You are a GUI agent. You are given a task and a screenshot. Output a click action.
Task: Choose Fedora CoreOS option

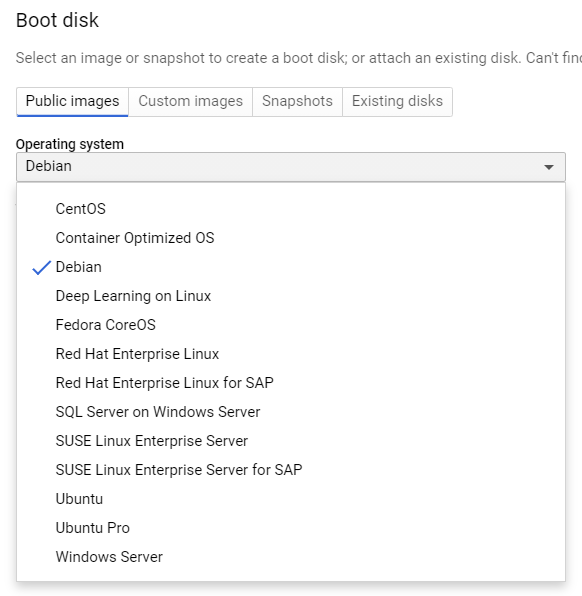tap(291, 325)
